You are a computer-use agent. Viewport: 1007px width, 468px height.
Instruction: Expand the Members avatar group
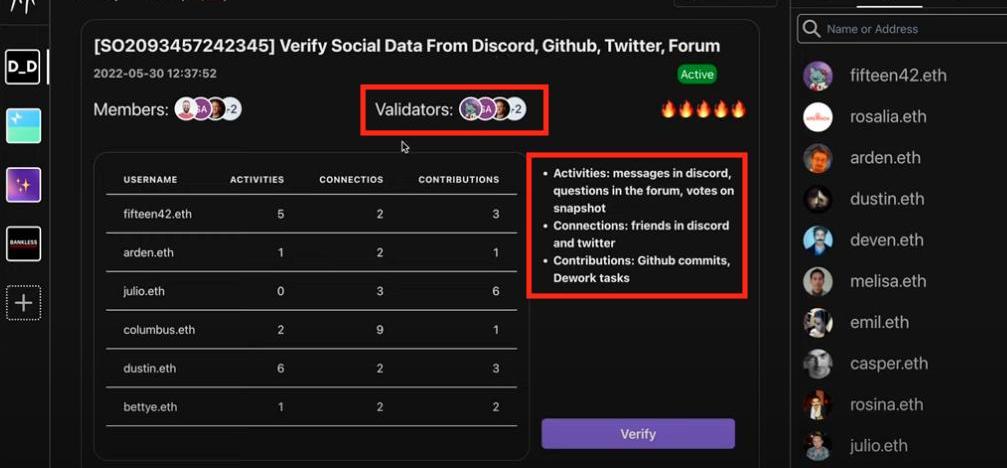pos(208,110)
